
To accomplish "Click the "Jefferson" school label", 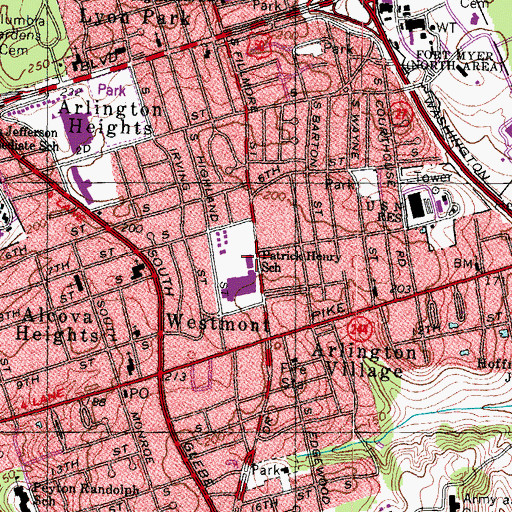I will click(32, 132).
